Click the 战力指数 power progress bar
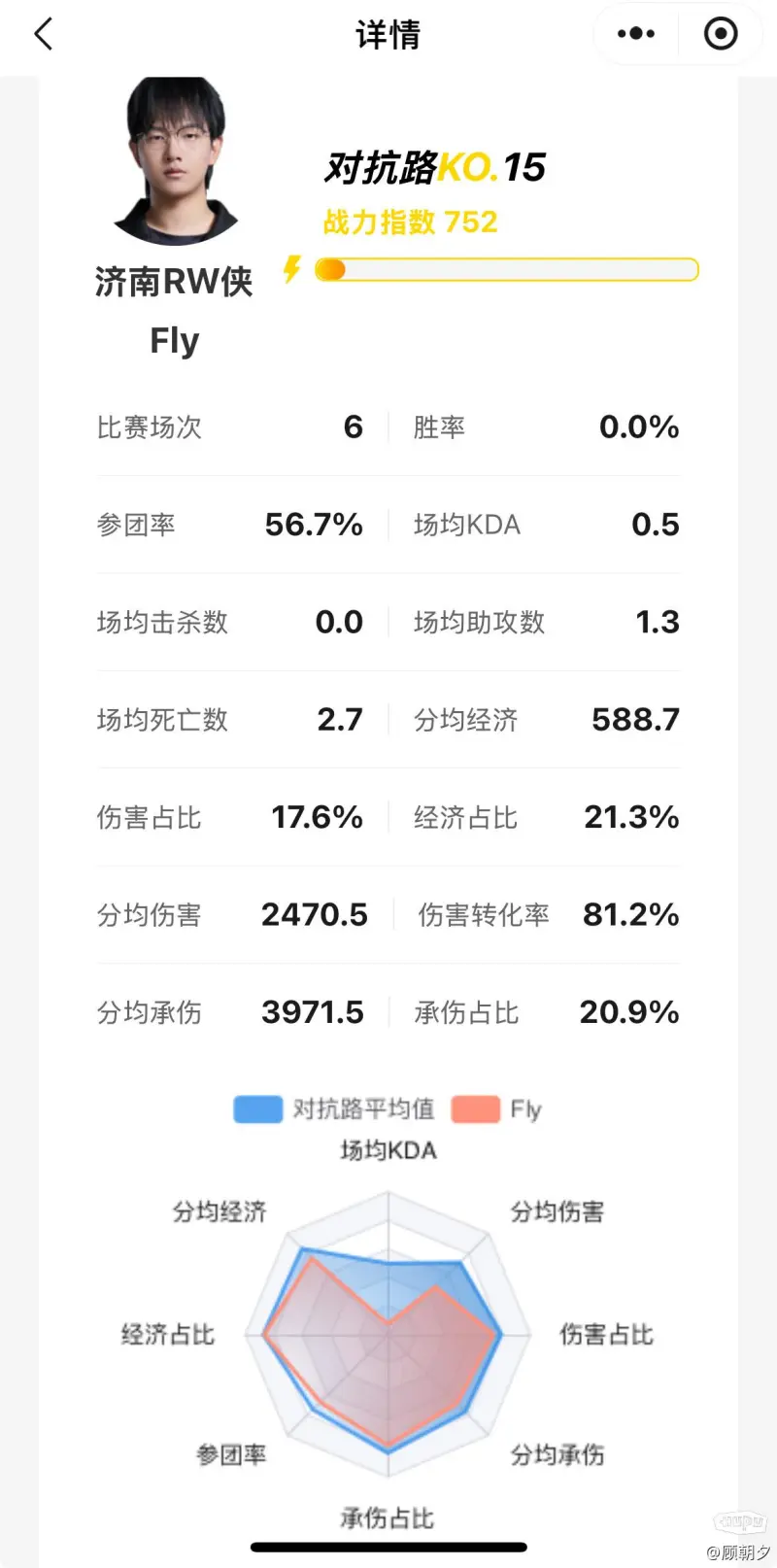 point(506,269)
